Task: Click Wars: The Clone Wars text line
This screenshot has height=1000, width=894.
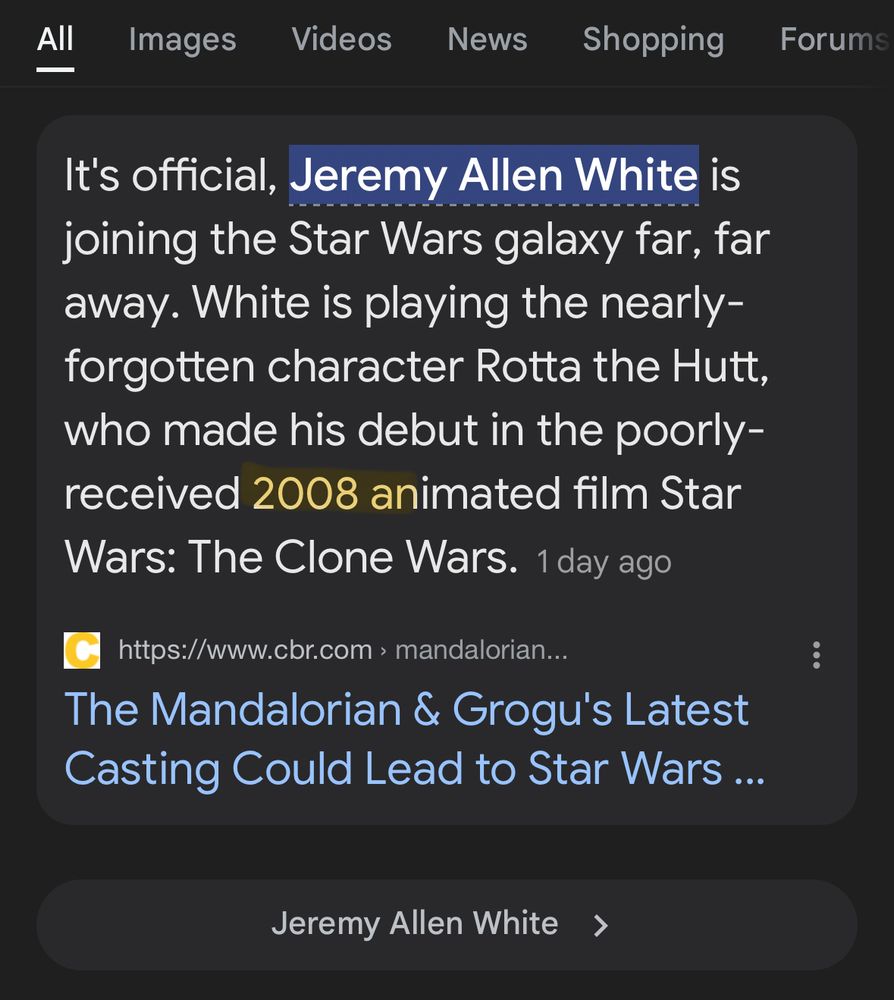Action: [x=291, y=557]
